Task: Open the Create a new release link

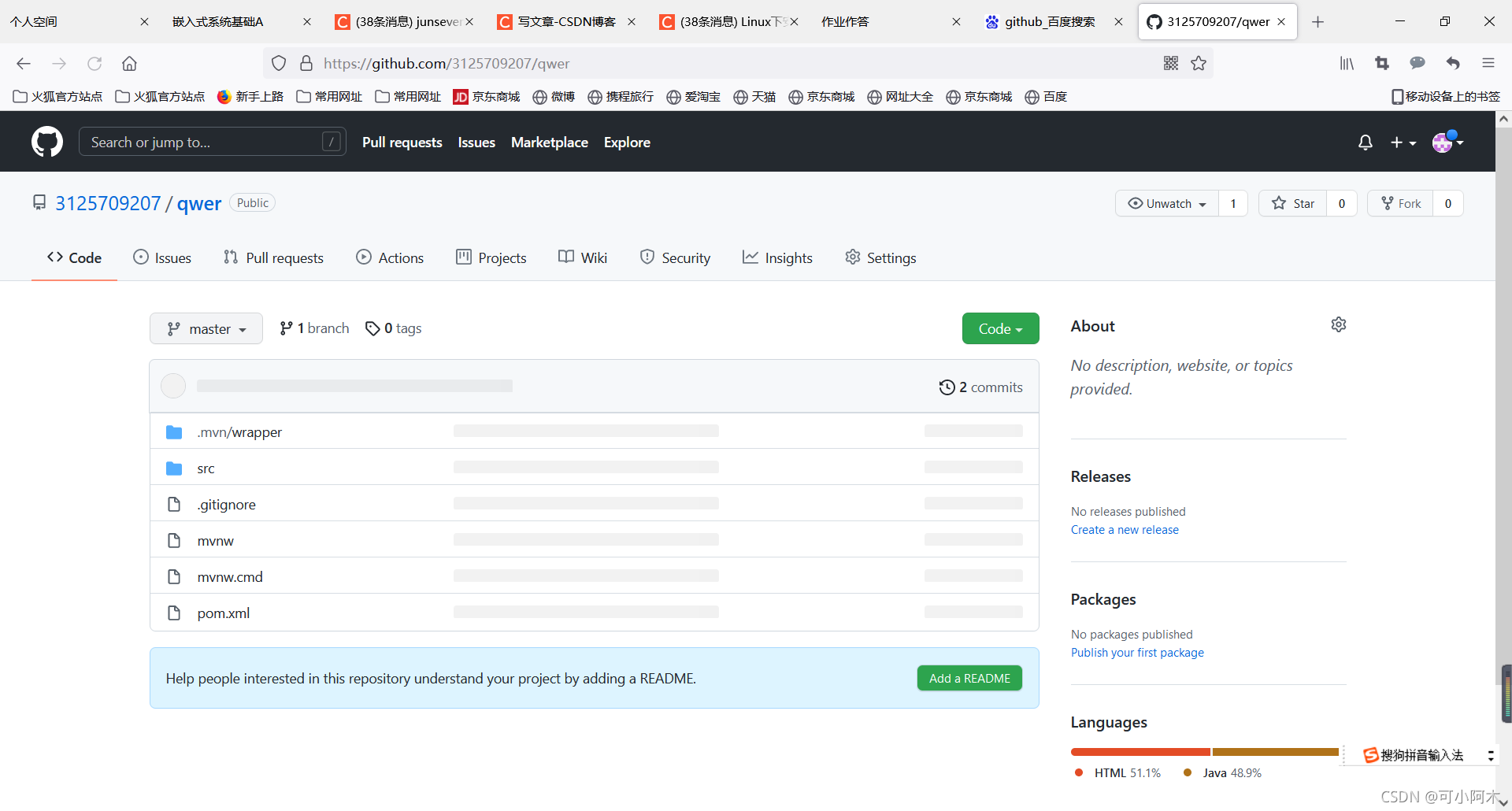Action: point(1125,529)
